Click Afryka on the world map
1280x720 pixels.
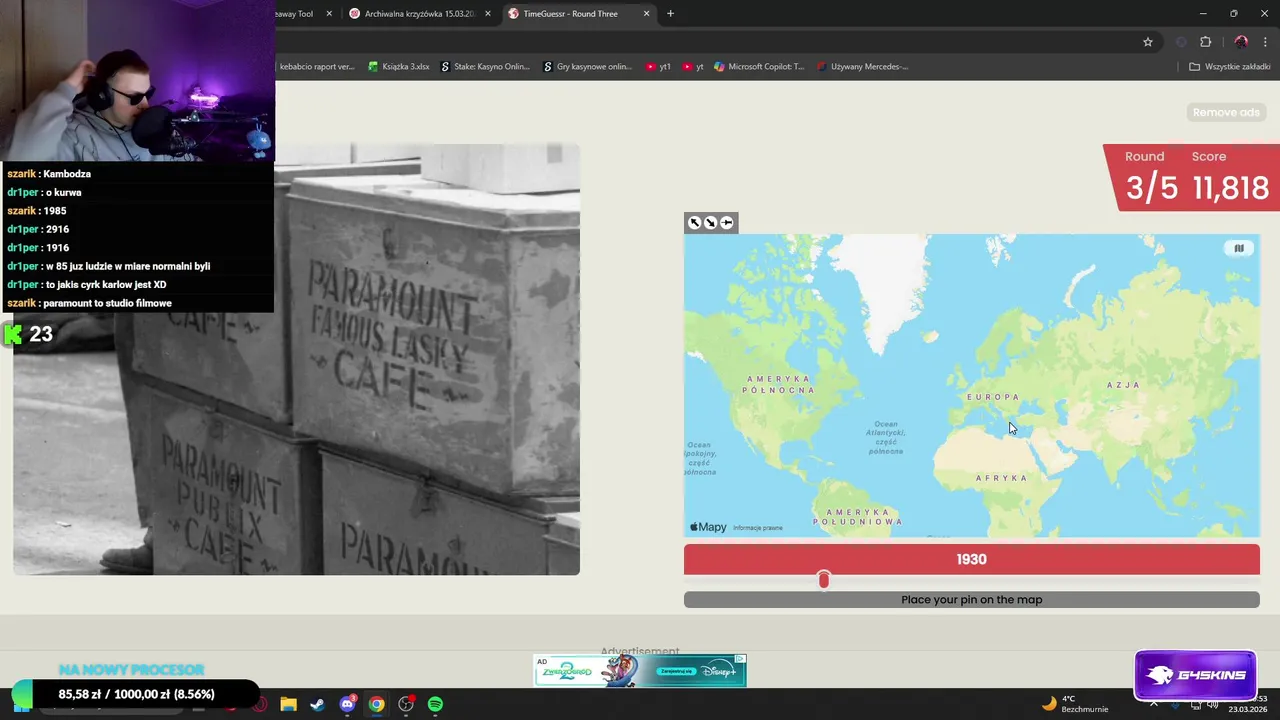click(1001, 478)
